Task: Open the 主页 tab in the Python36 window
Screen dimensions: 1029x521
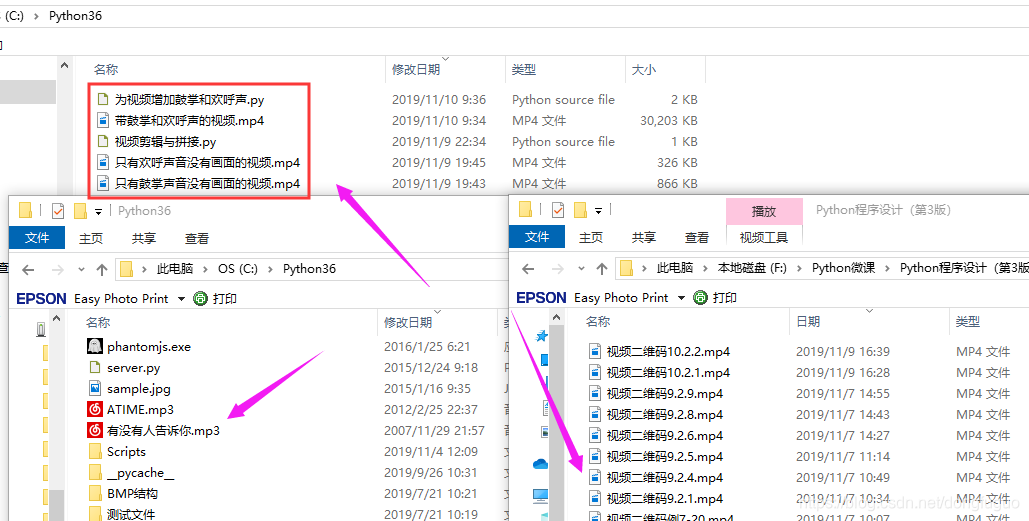Action: click(x=91, y=238)
